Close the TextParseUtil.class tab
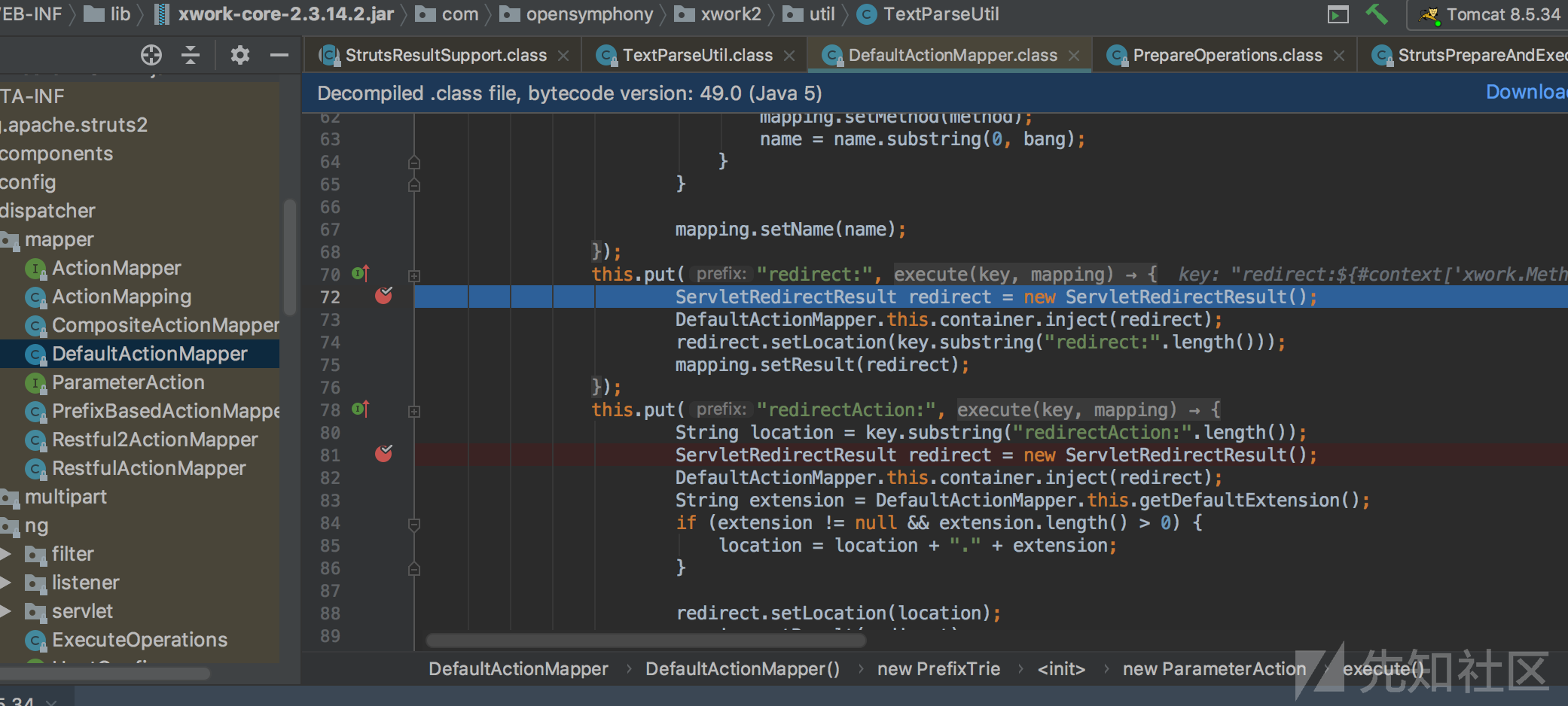 (x=789, y=56)
